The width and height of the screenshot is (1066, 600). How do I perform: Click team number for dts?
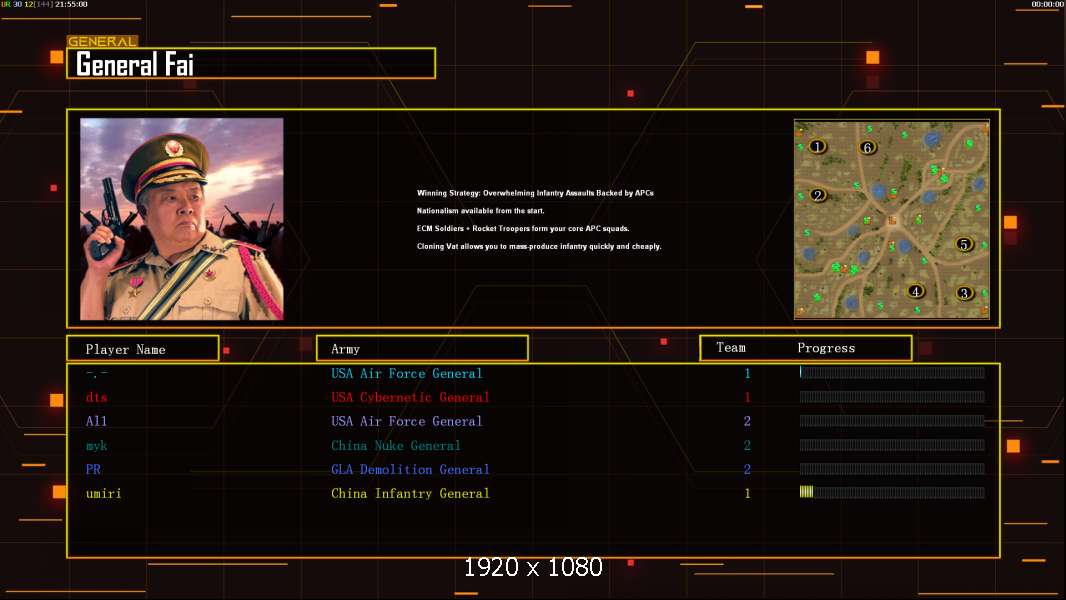(x=747, y=398)
